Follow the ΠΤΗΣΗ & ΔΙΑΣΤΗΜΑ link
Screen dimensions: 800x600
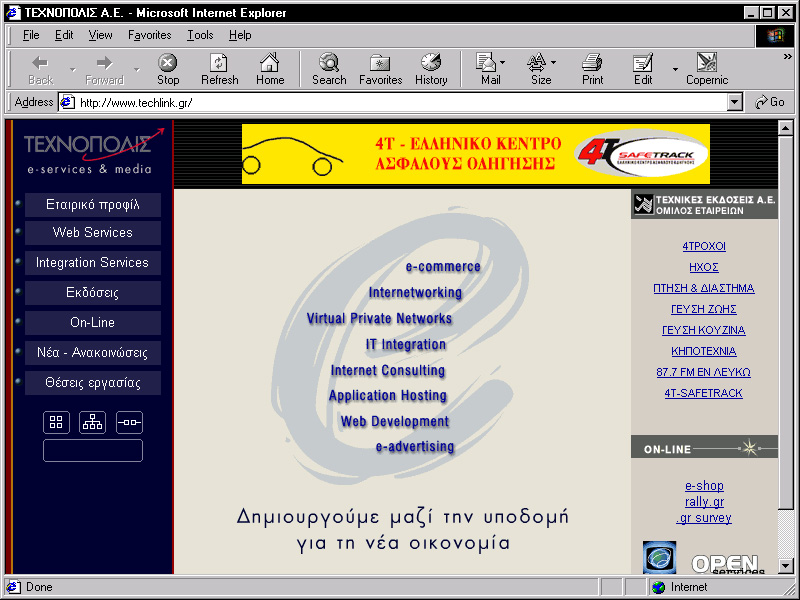[704, 288]
